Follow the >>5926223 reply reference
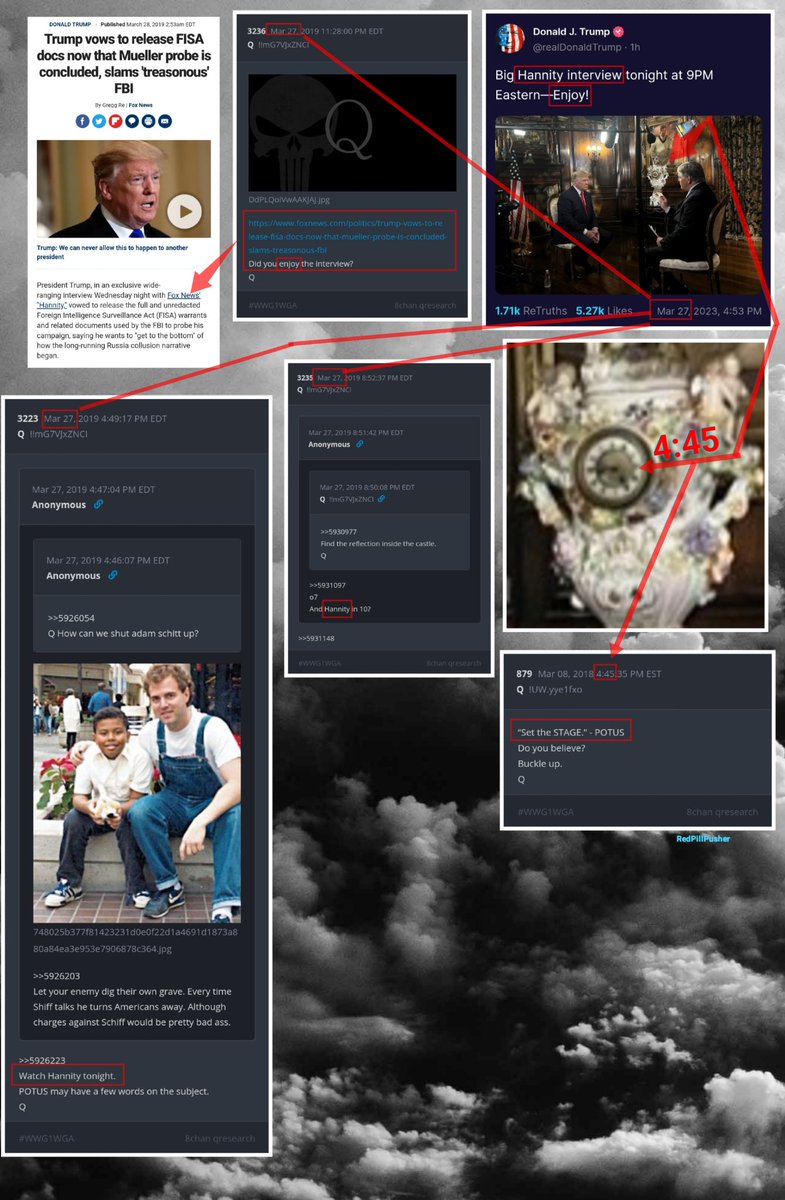This screenshot has width=785, height=1200. [42, 1059]
